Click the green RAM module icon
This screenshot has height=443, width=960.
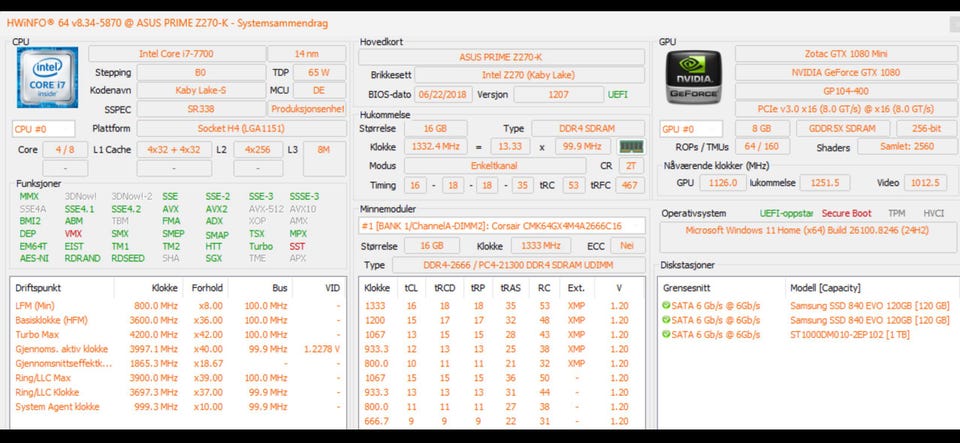tap(631, 147)
